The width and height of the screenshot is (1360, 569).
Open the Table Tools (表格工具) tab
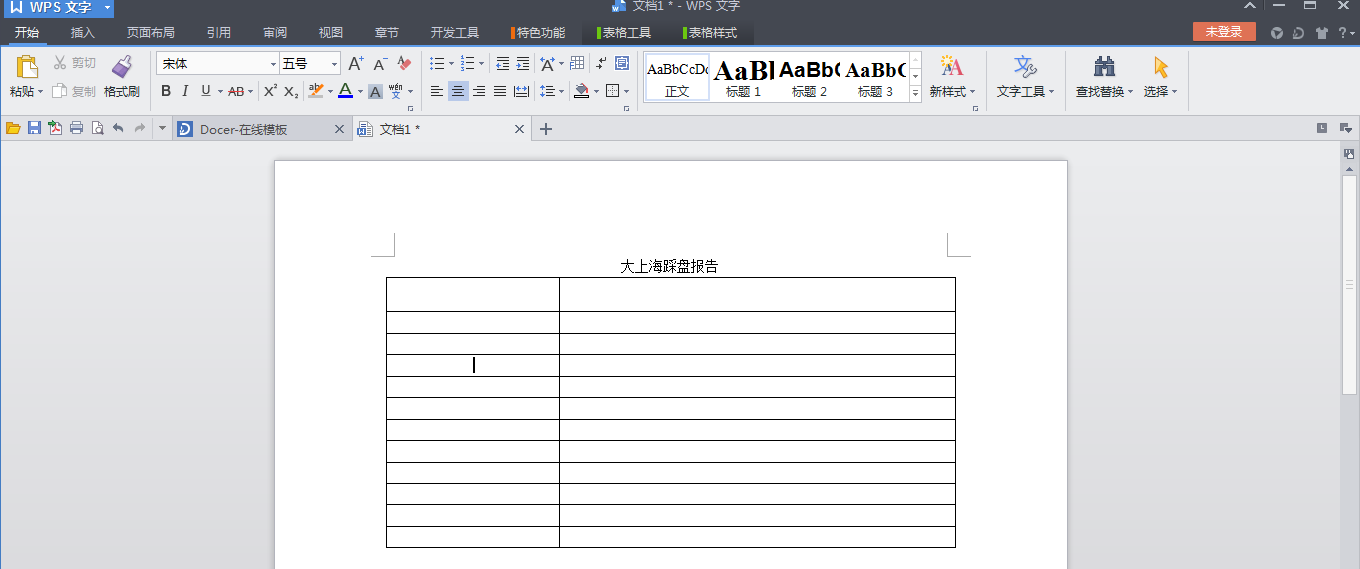(x=624, y=33)
